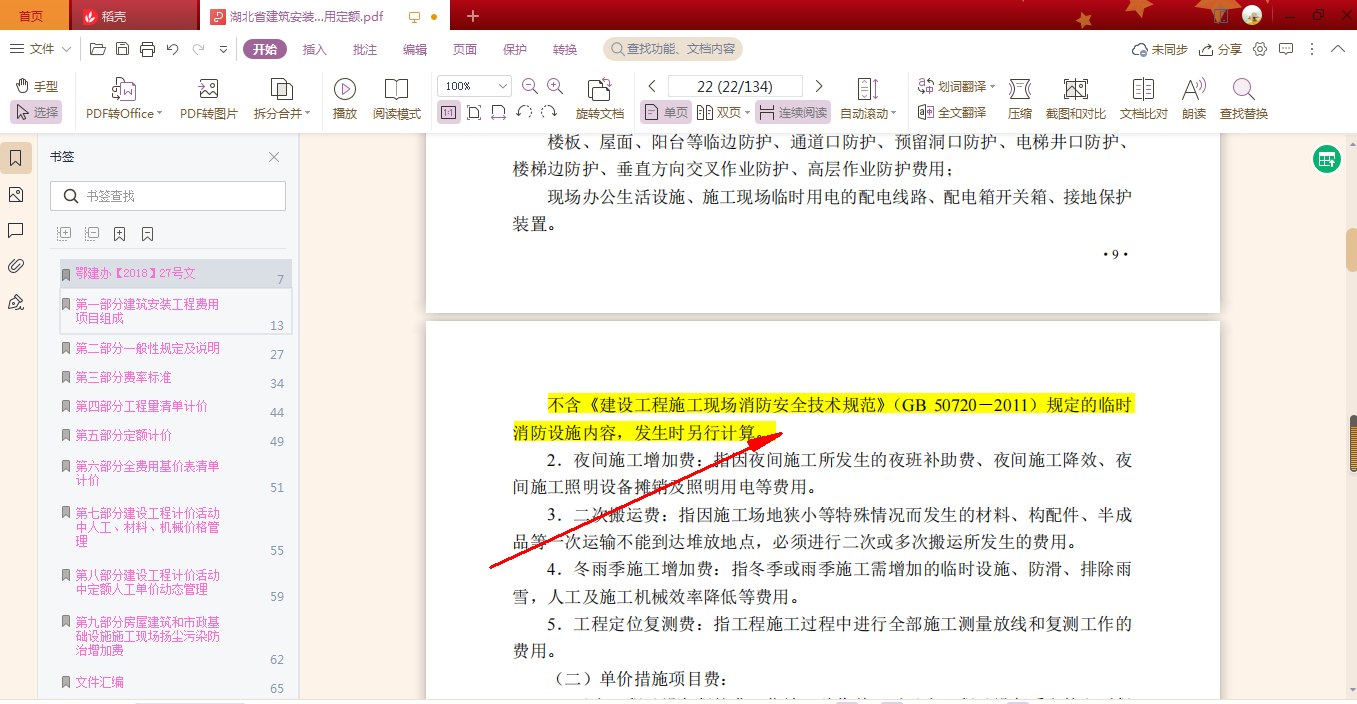Image resolution: width=1357 pixels, height=704 pixels.
Task: Open the signature panel in sidebar
Action: click(16, 302)
